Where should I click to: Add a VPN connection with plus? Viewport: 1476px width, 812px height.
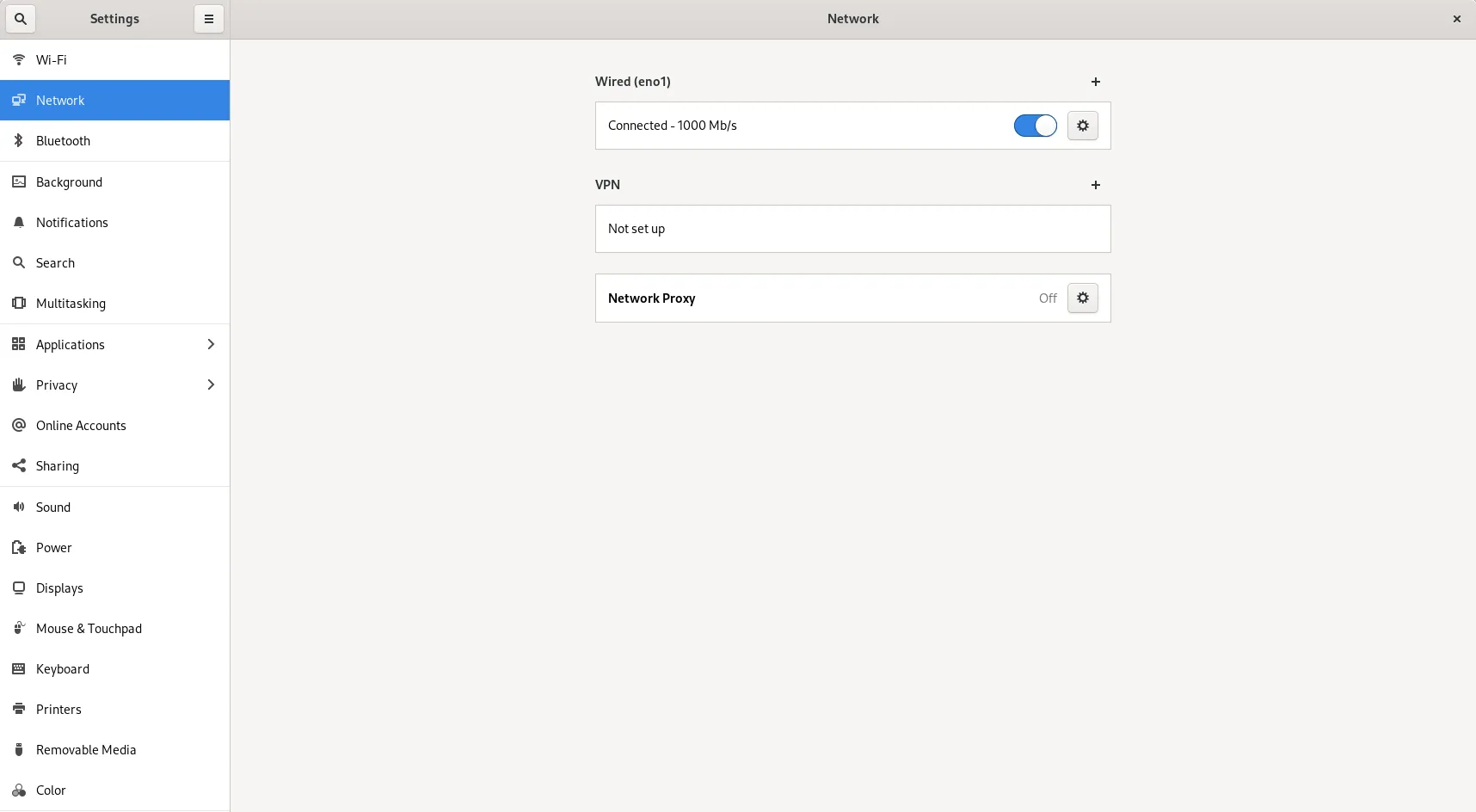coord(1096,185)
